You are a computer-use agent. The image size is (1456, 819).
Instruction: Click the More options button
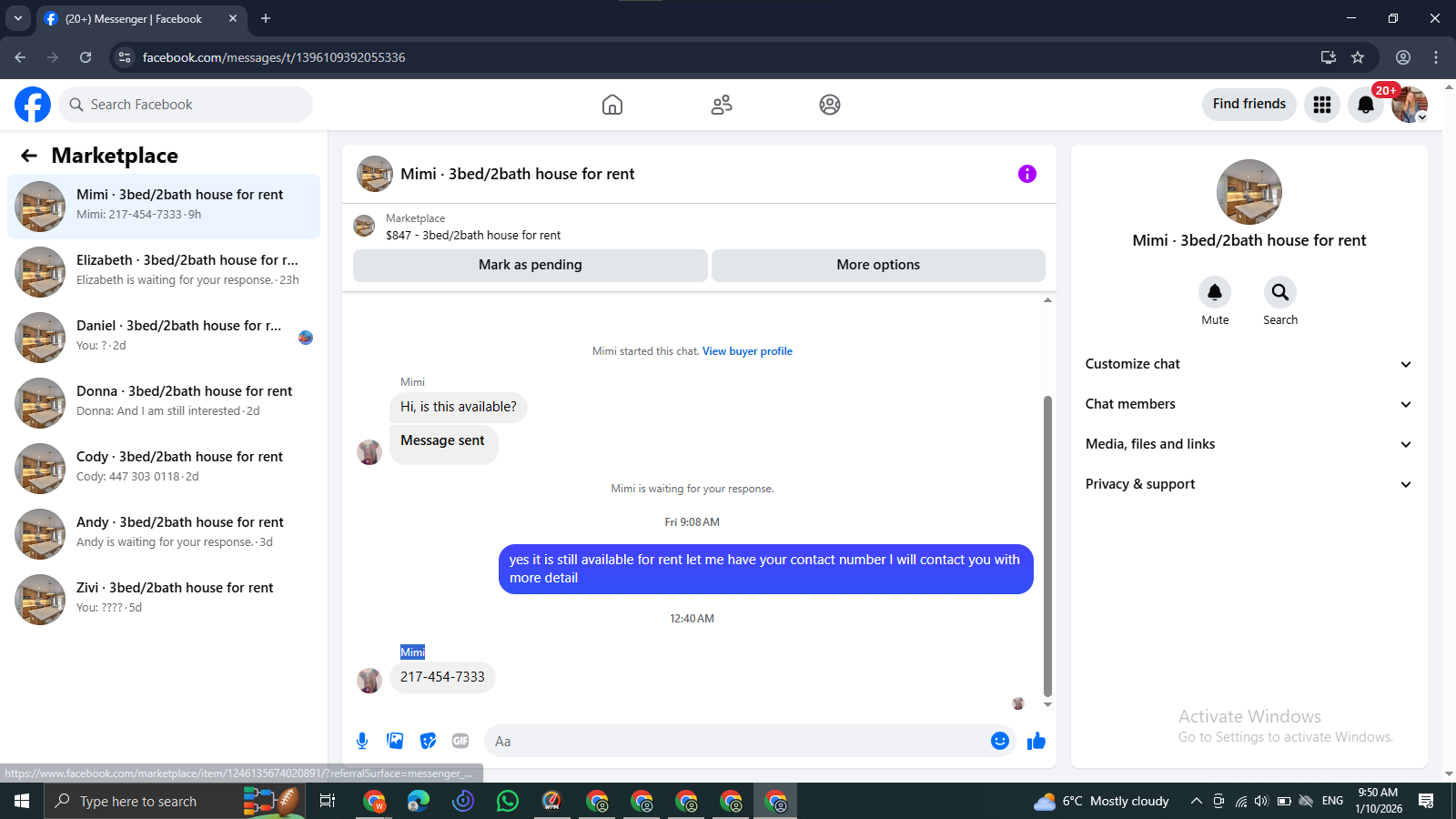pos(878,265)
